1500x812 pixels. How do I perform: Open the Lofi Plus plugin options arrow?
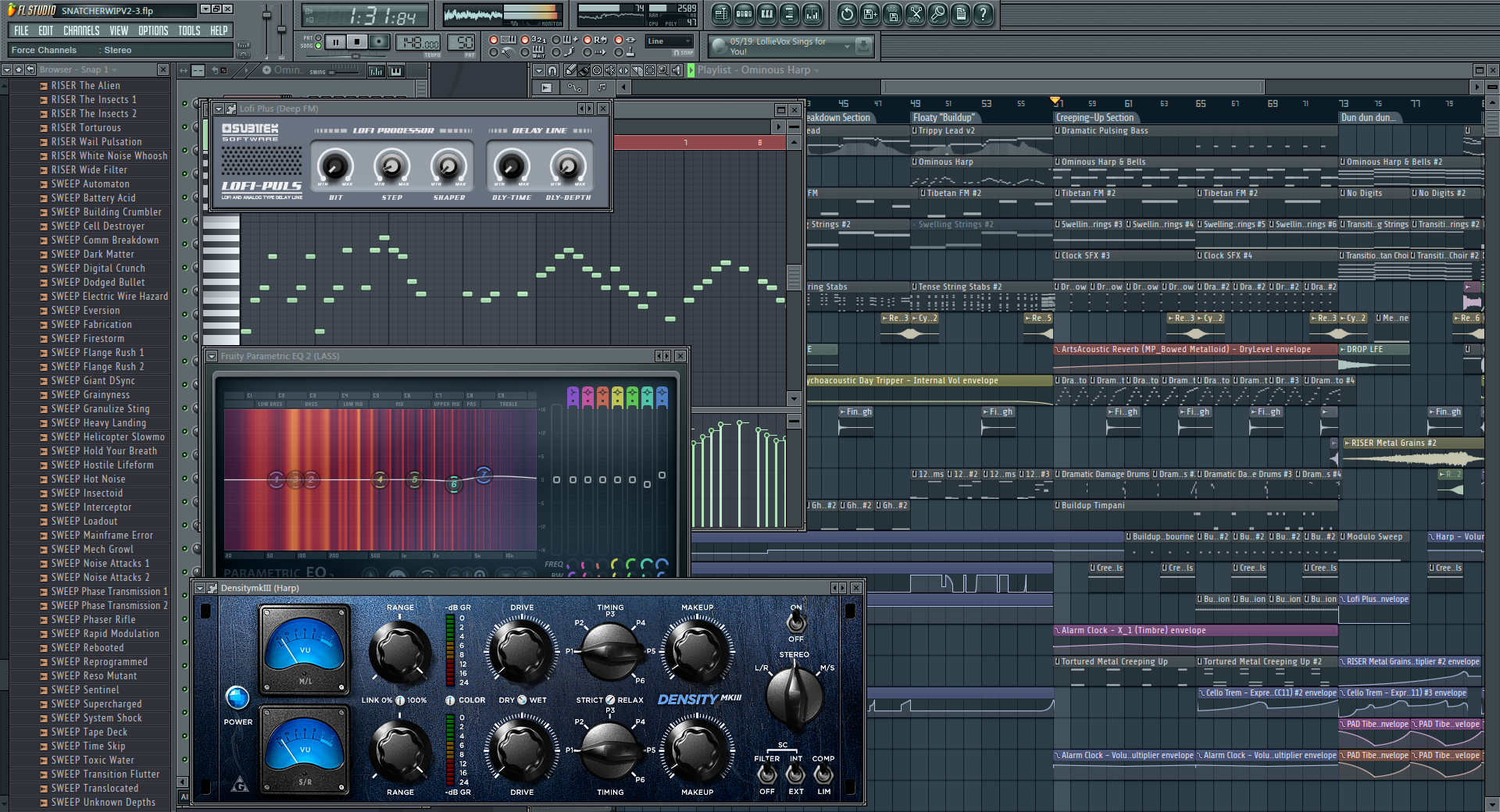[x=220, y=109]
